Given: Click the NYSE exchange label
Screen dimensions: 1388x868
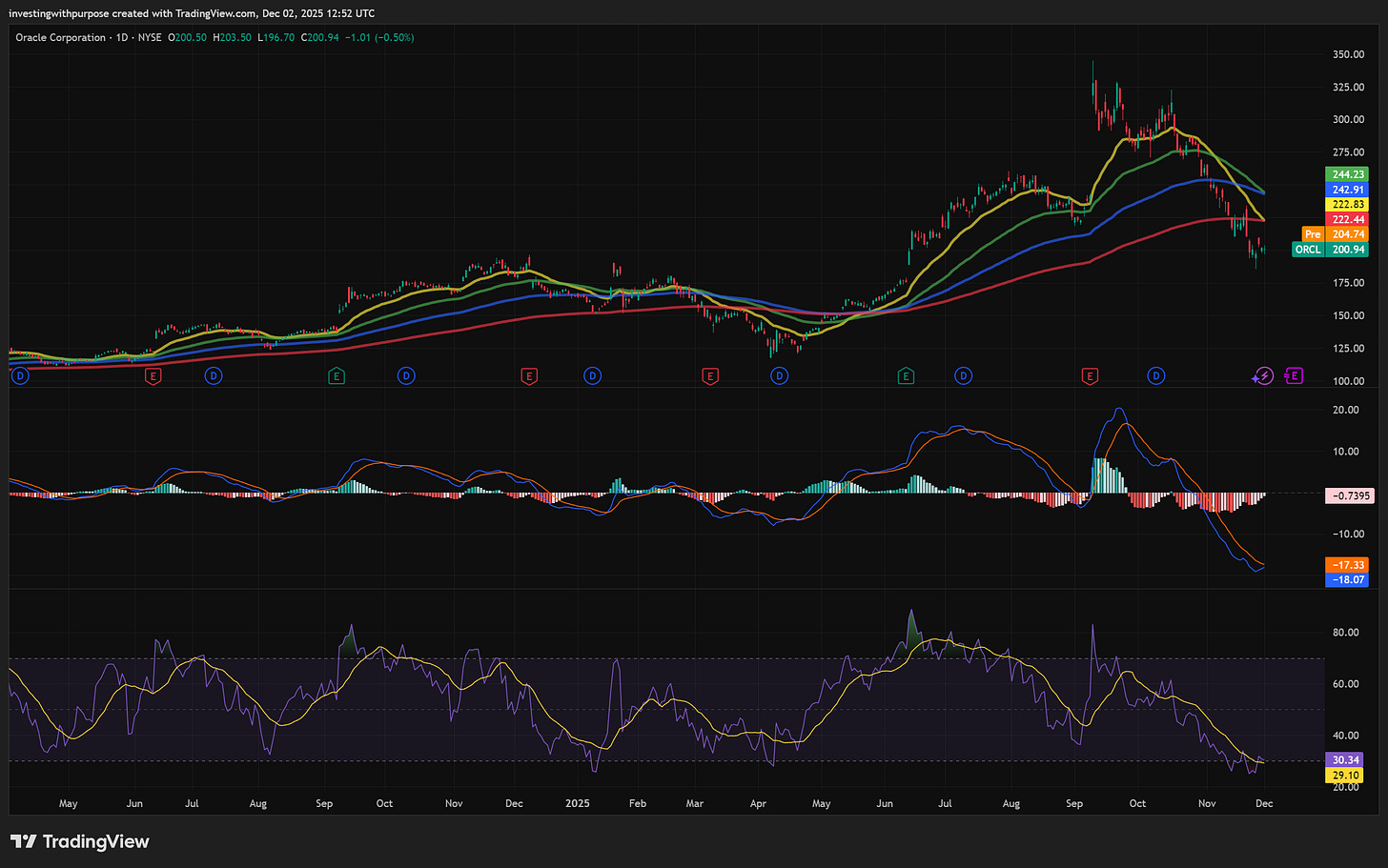Looking at the screenshot, I should point(150,38).
